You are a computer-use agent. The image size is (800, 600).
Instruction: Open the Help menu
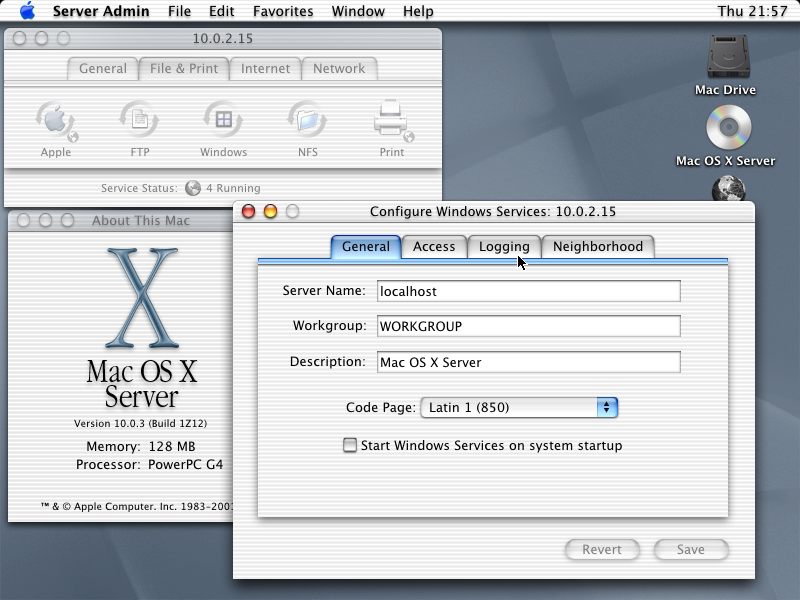418,11
